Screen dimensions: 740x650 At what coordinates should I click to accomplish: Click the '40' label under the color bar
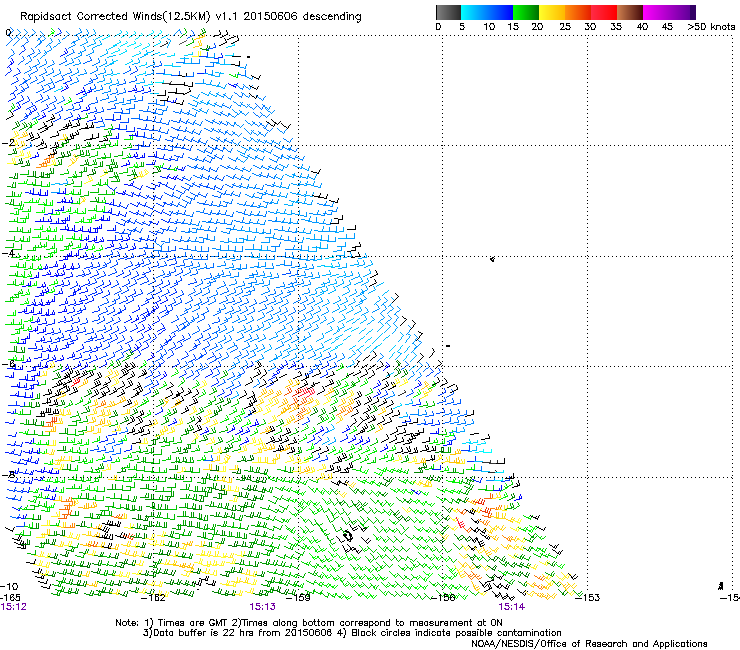pos(642,26)
